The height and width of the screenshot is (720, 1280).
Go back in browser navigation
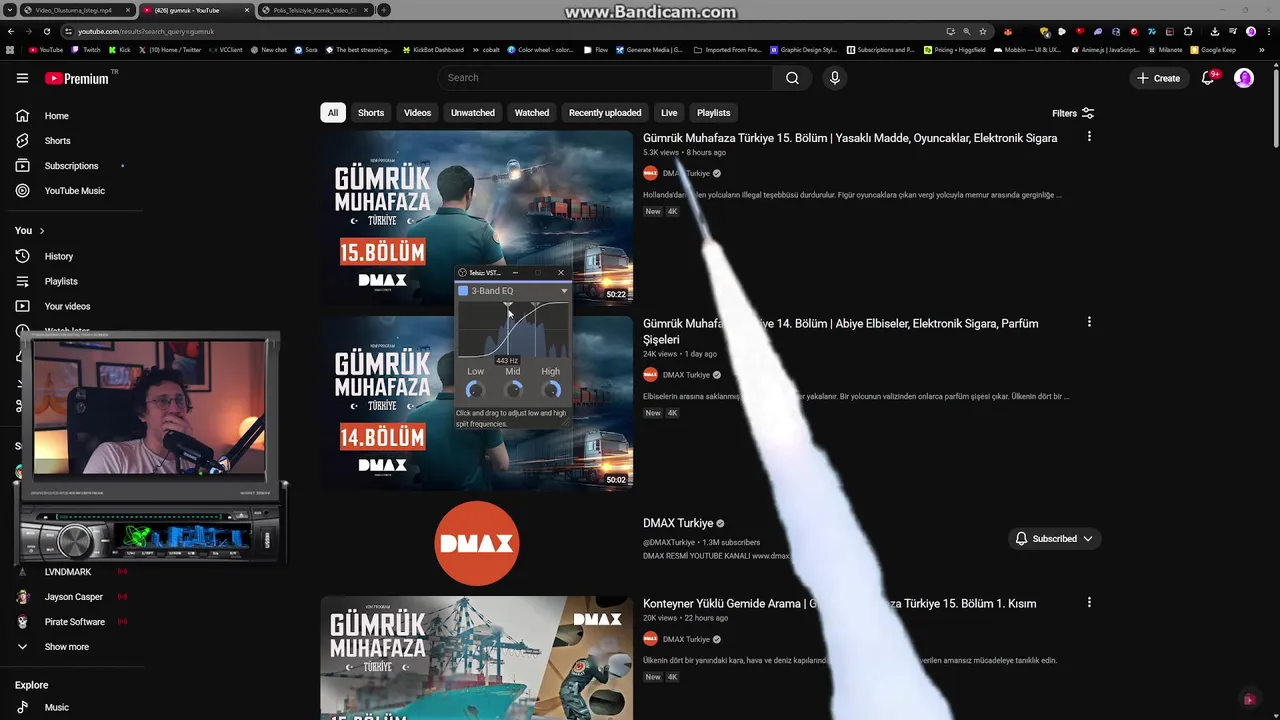(x=11, y=31)
